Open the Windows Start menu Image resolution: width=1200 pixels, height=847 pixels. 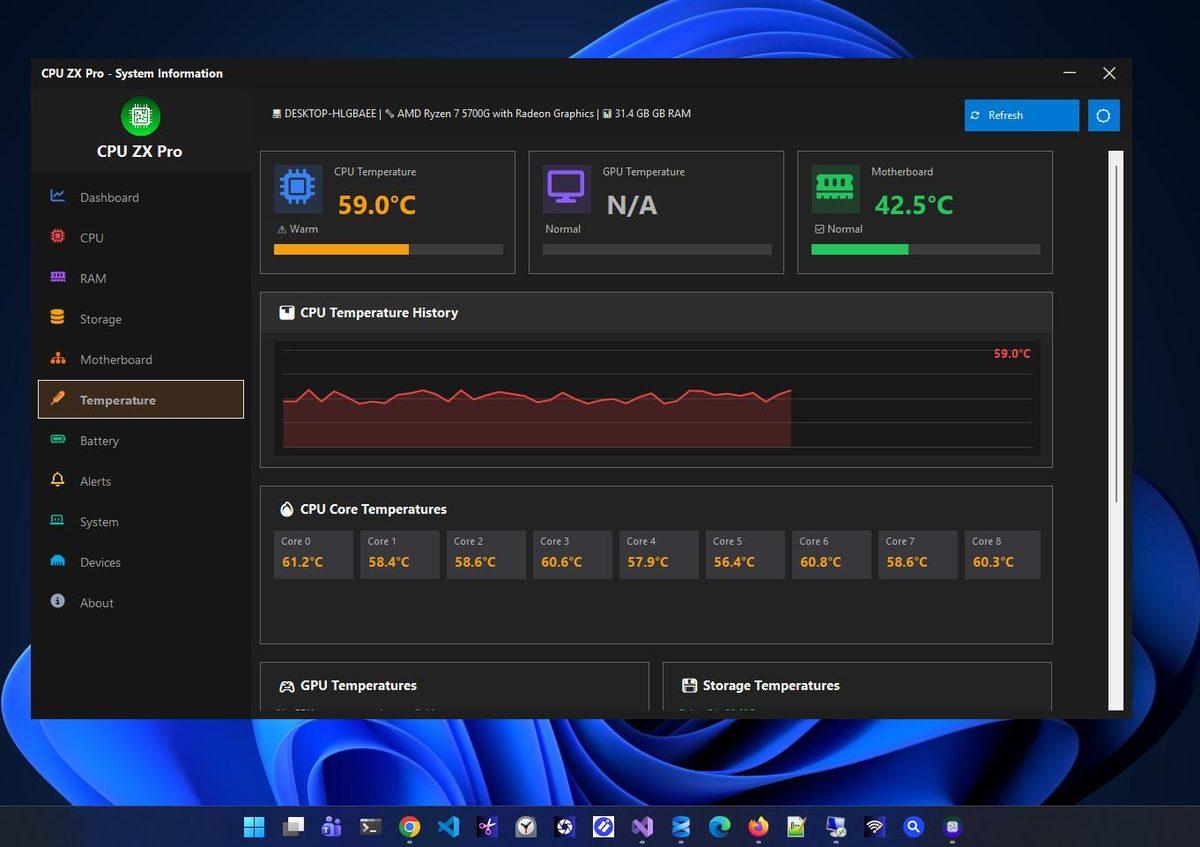click(x=254, y=827)
